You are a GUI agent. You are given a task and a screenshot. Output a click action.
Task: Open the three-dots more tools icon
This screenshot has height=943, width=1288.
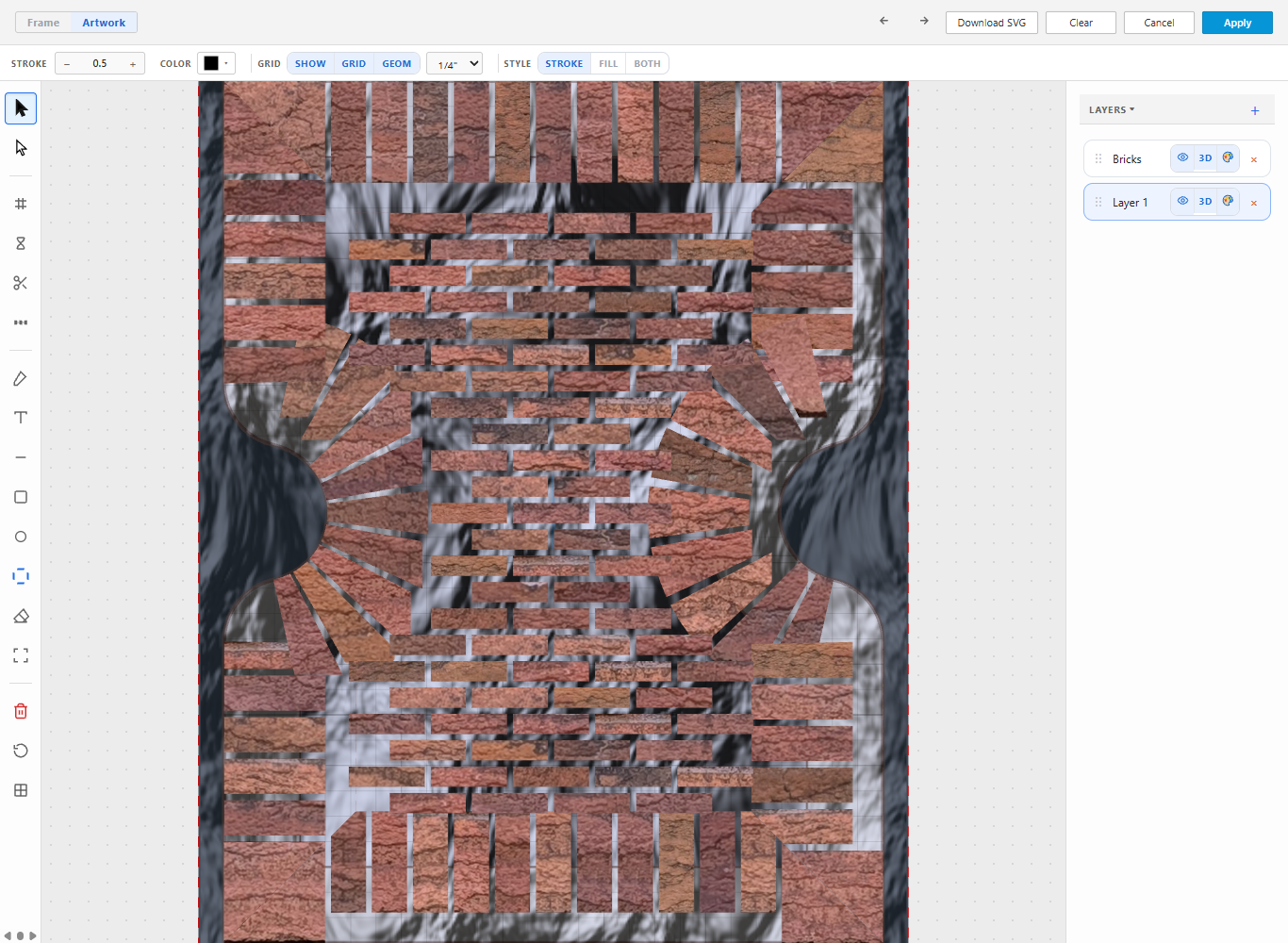pyautogui.click(x=21, y=323)
